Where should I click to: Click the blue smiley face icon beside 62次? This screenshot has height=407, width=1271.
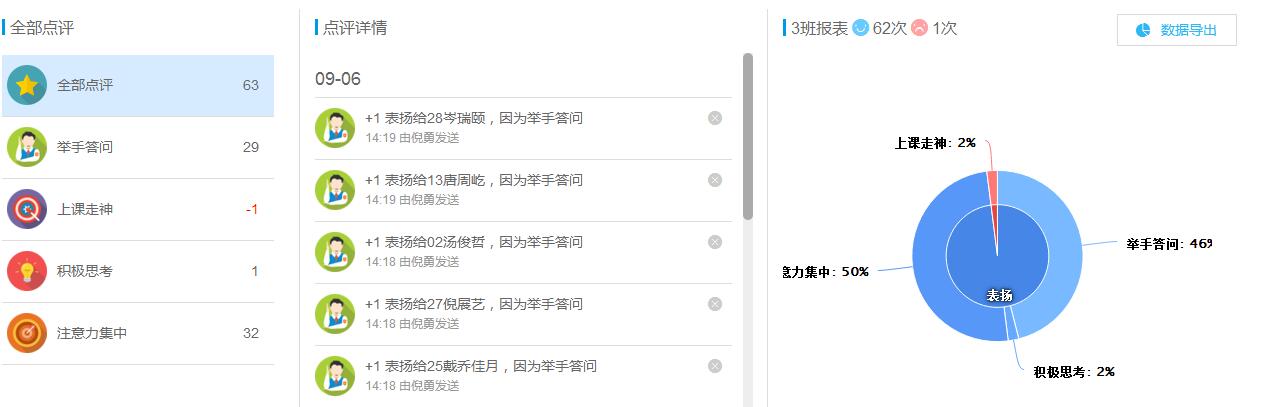click(x=860, y=28)
